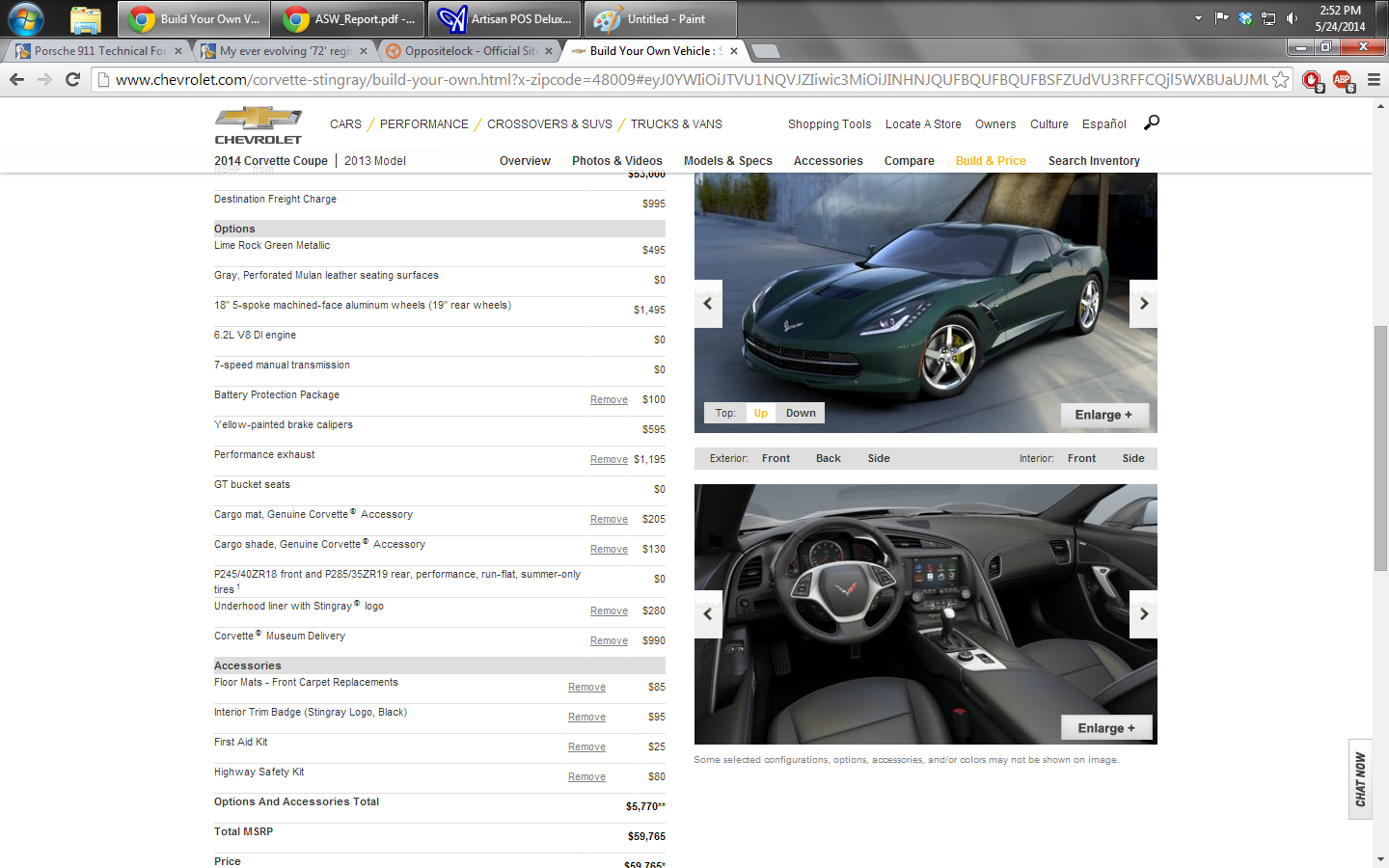Switch to Artisan POS Deluxe taskbar window

point(504,18)
